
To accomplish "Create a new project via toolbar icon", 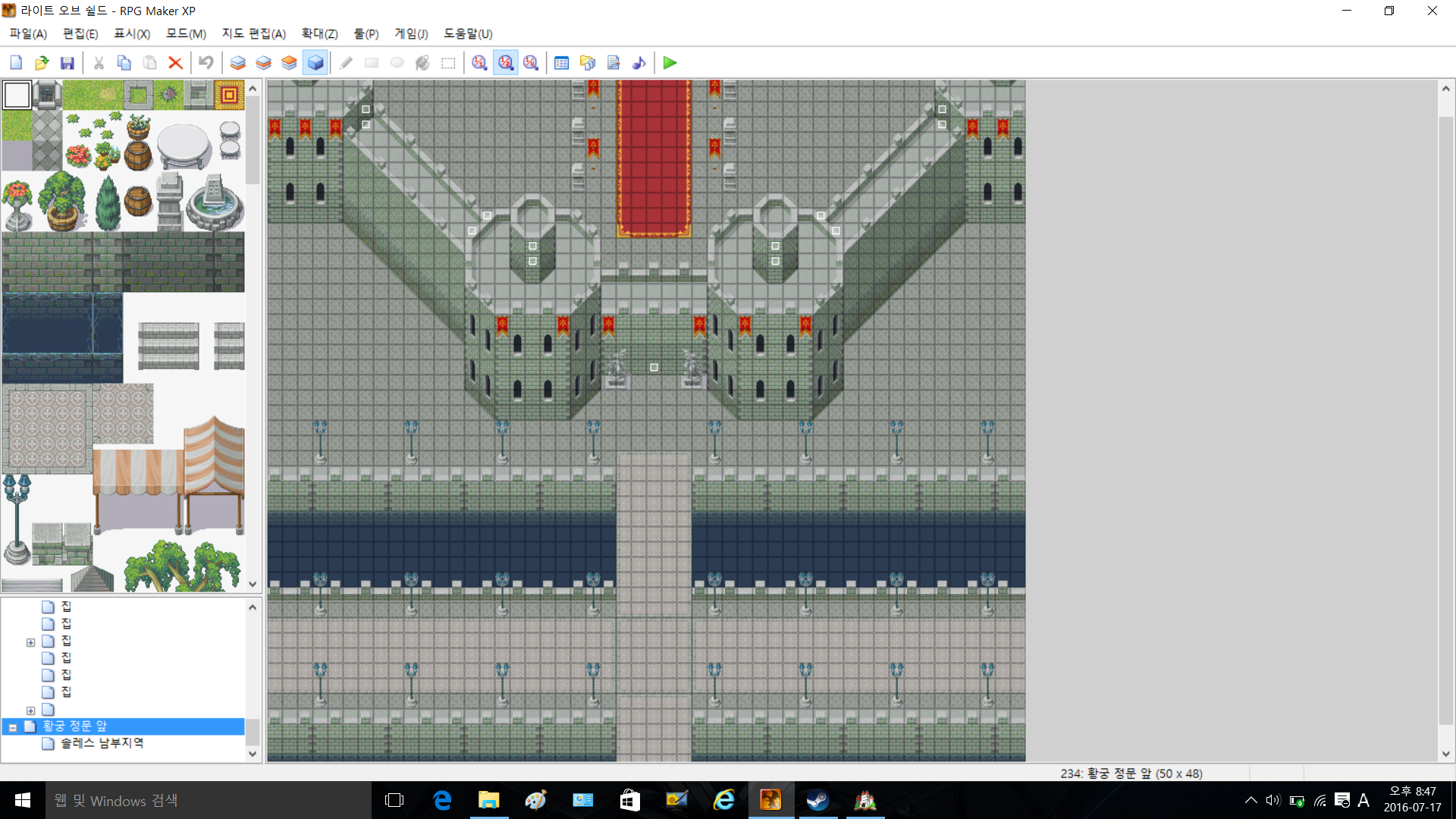I will coord(16,63).
